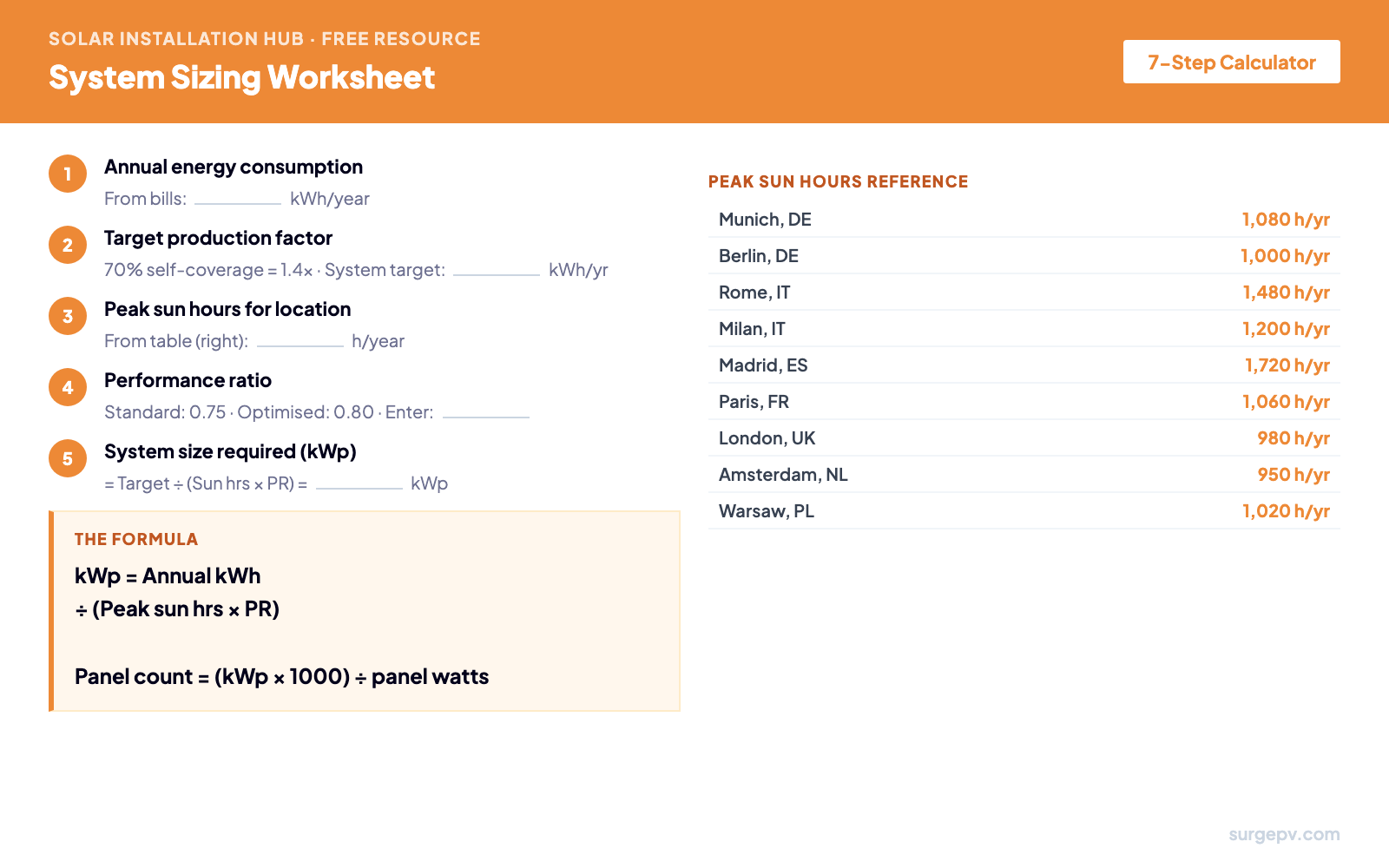The height and width of the screenshot is (868, 1389).
Task: Click the PEAK SUN HOURS REFERENCE heading
Action: (x=839, y=181)
